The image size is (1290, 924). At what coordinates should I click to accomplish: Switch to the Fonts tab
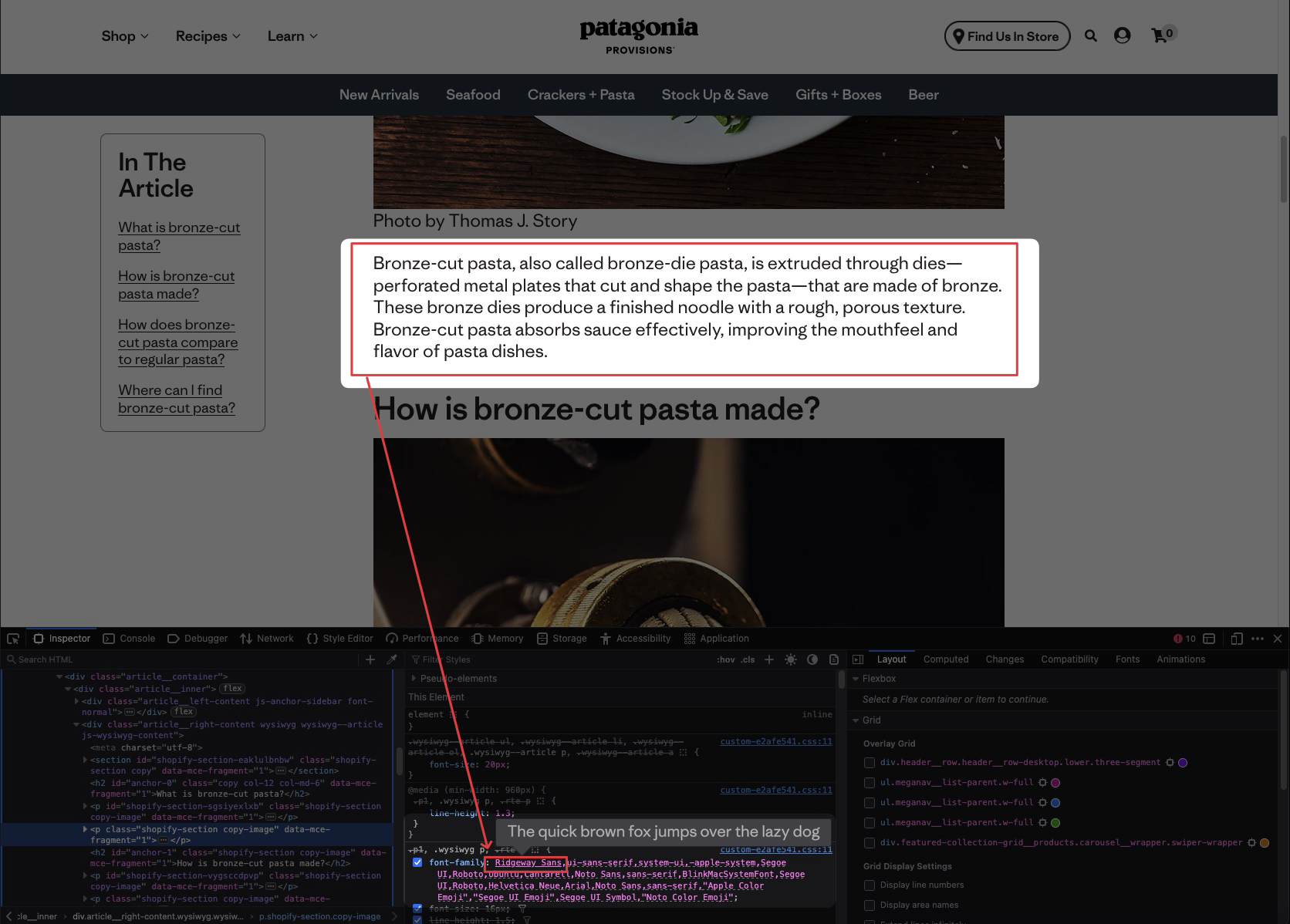click(x=1127, y=659)
